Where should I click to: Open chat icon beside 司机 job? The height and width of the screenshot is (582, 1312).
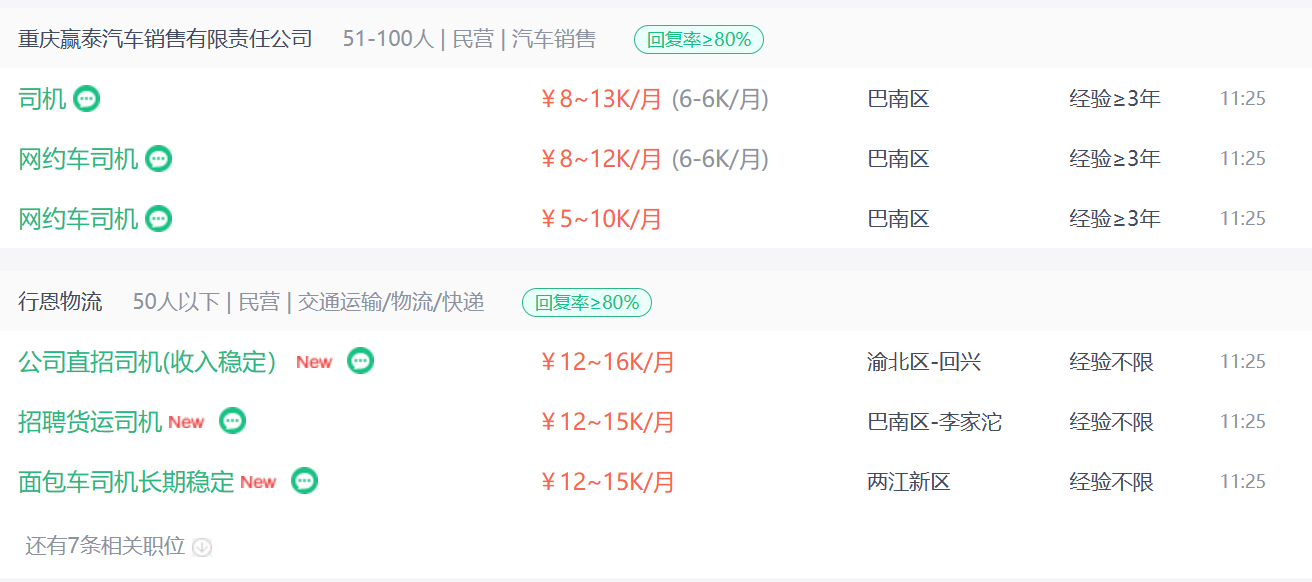[87, 99]
